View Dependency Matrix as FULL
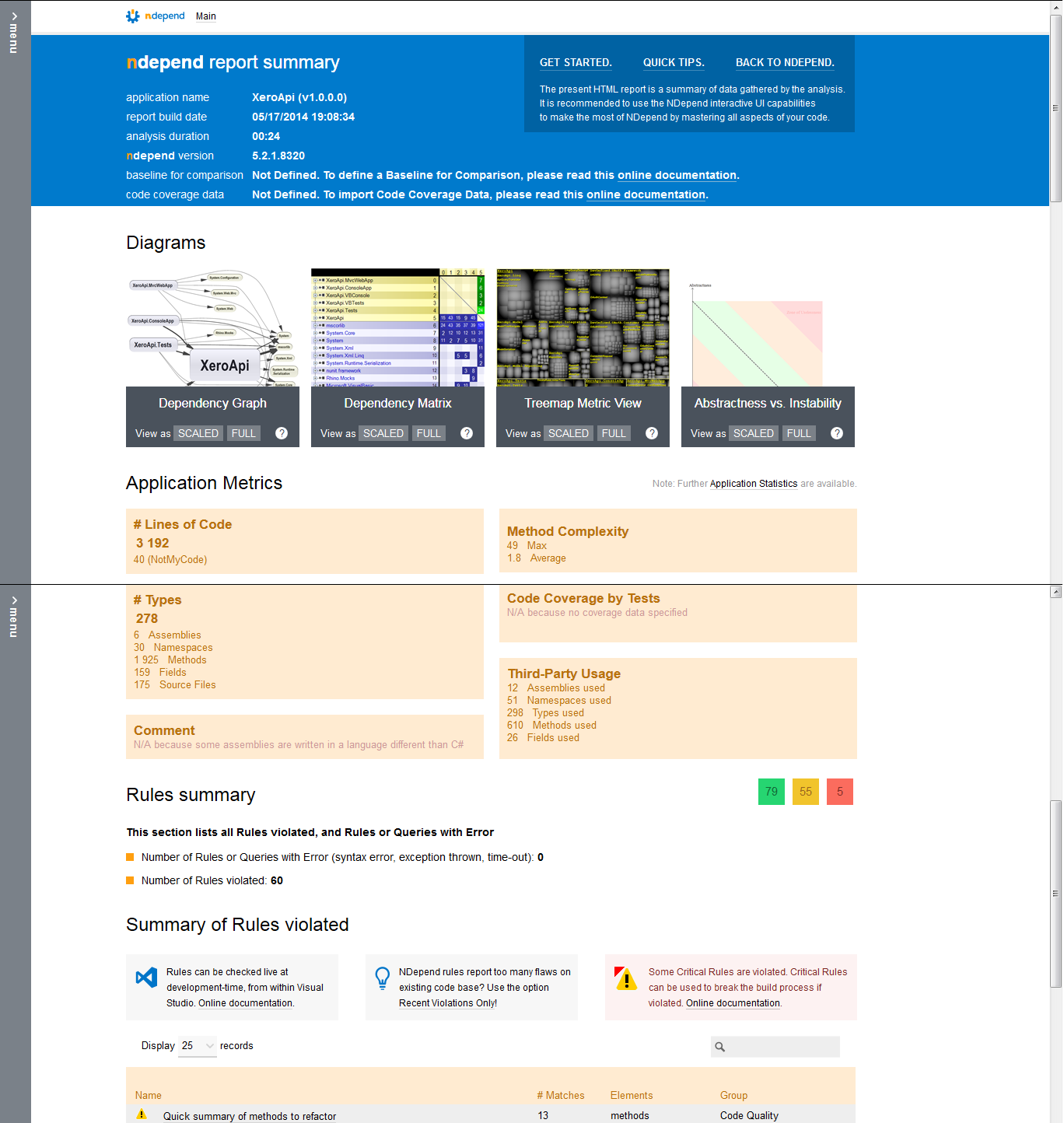The image size is (1064, 1123). (x=429, y=433)
